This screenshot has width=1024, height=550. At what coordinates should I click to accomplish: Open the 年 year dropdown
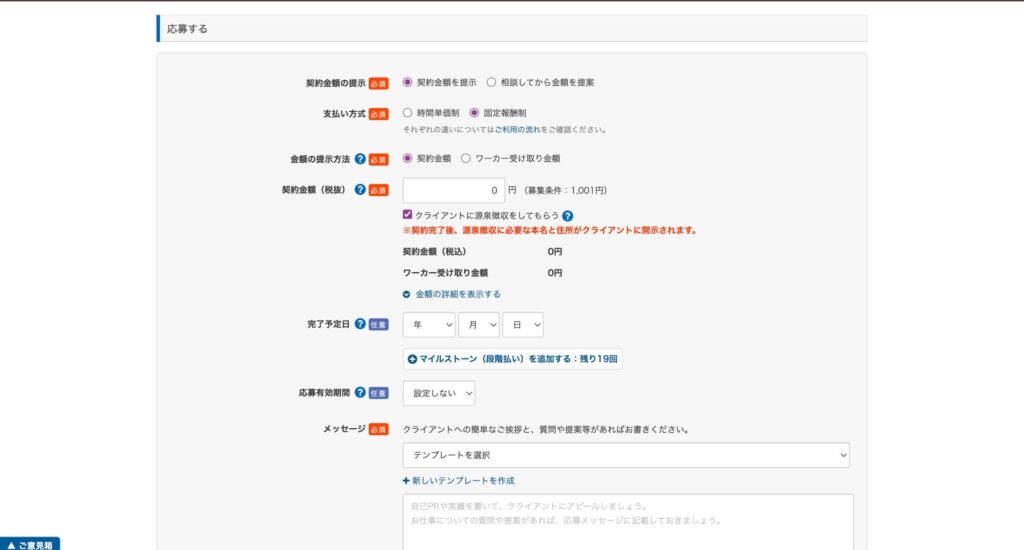click(x=428, y=325)
